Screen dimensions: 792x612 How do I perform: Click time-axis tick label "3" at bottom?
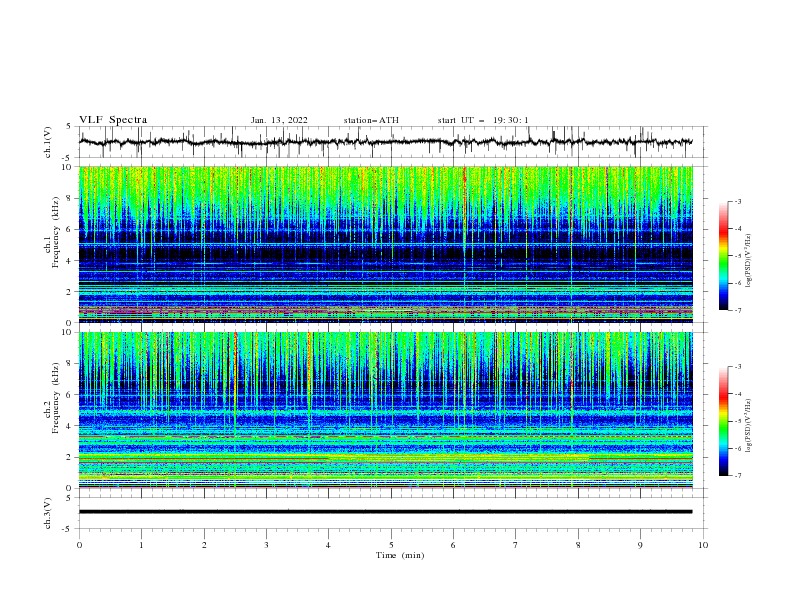point(266,545)
